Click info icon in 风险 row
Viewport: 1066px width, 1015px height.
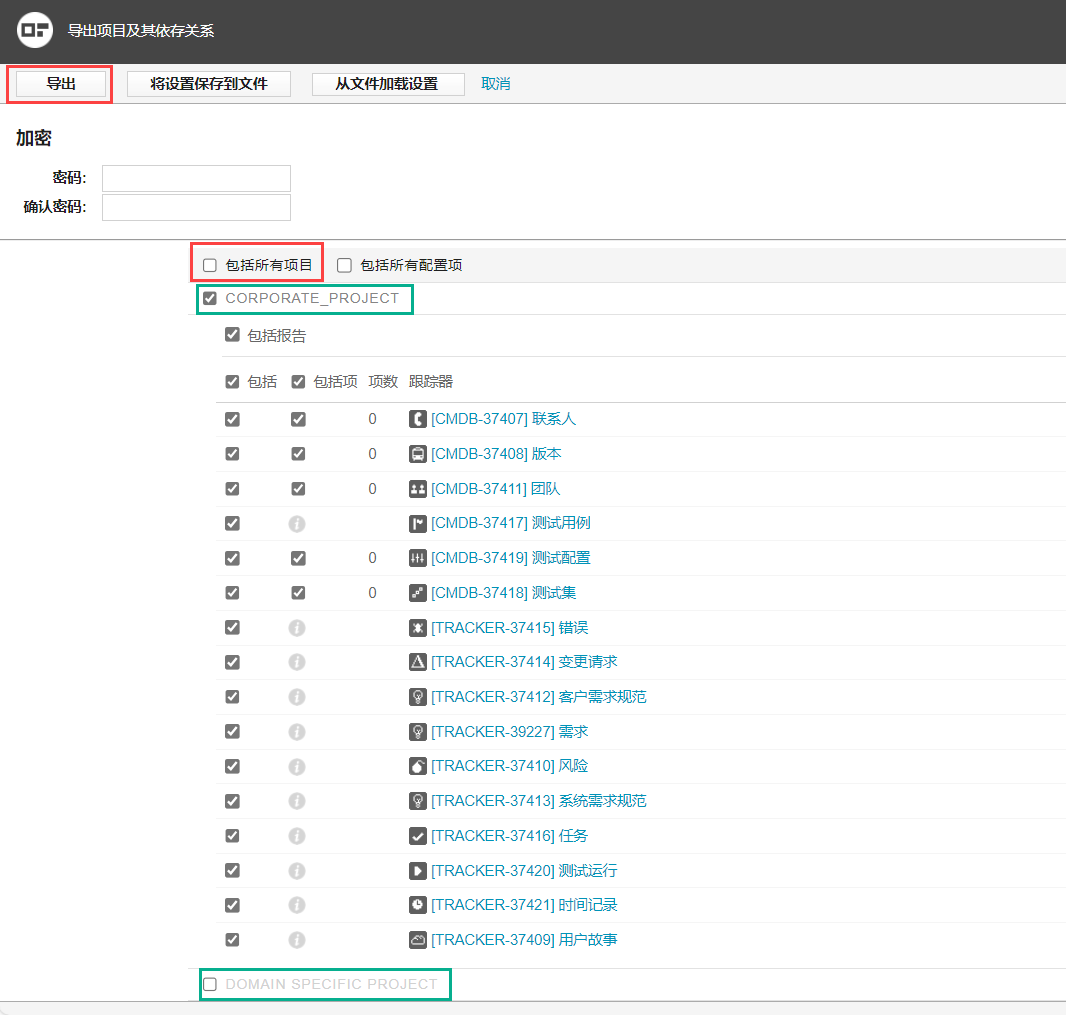point(297,766)
